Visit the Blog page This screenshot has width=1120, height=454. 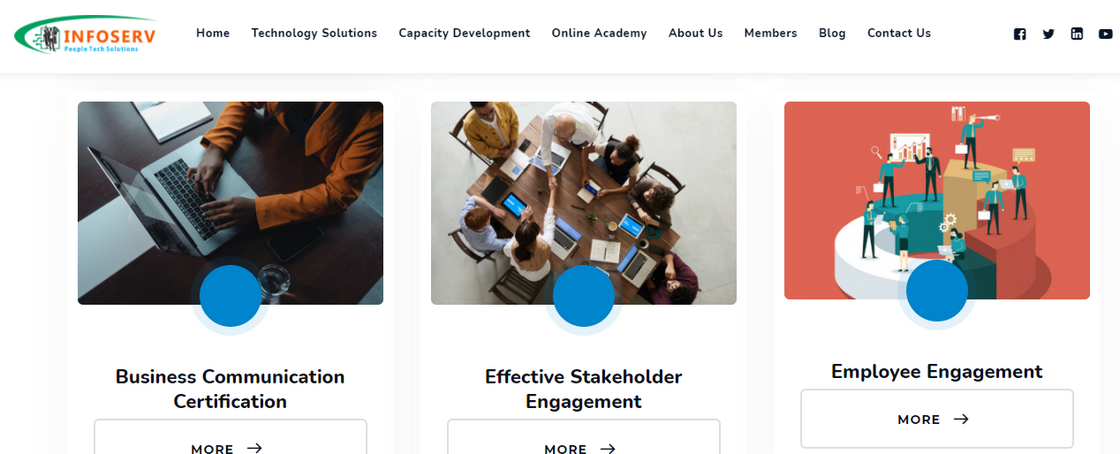pyautogui.click(x=832, y=33)
